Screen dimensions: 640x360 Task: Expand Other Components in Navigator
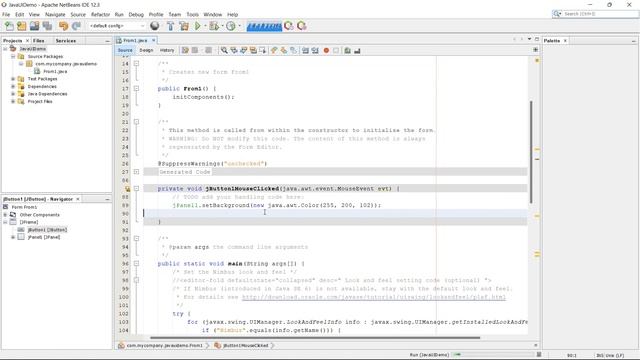click(5, 215)
